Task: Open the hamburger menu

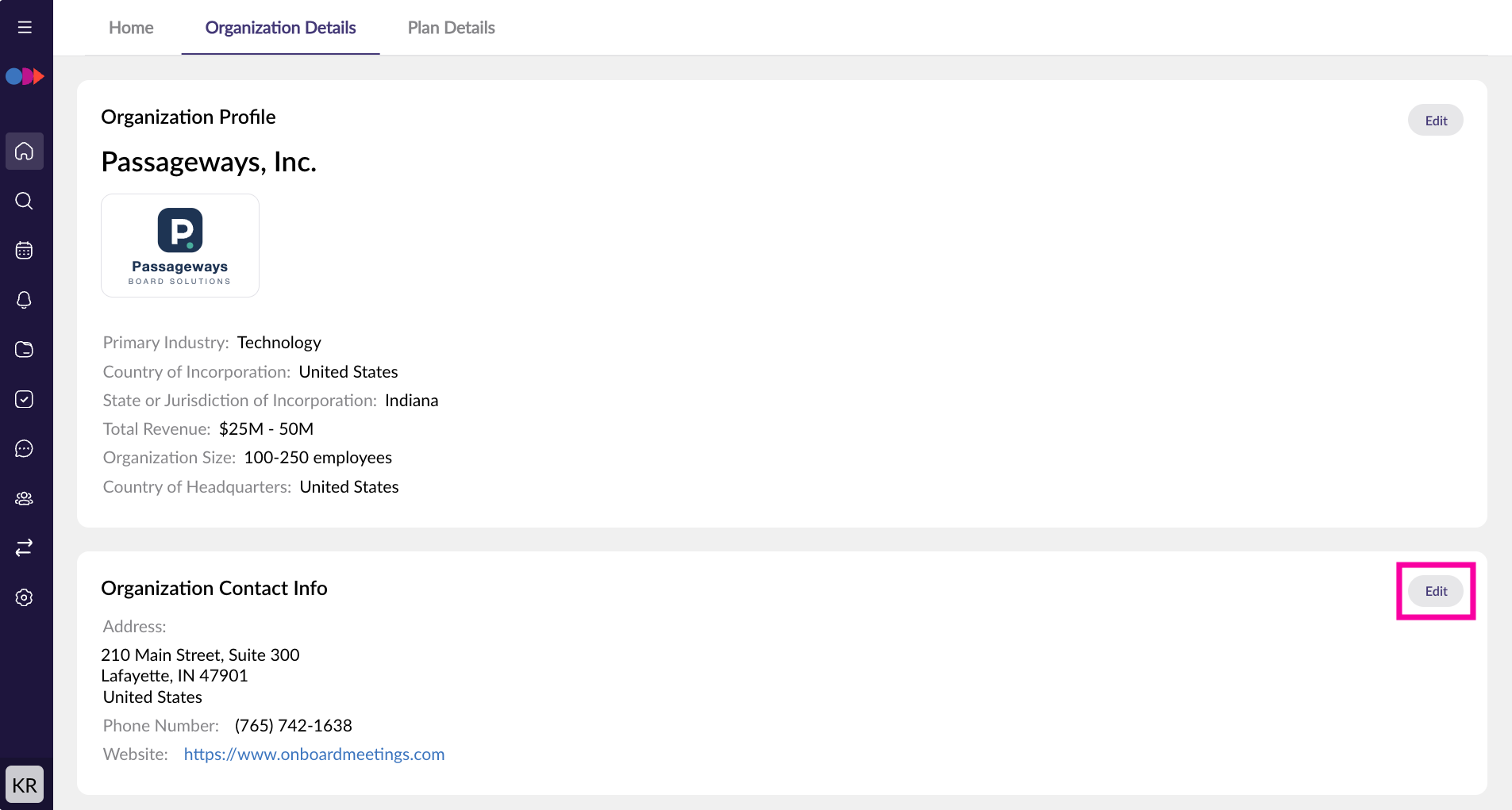Action: pyautogui.click(x=25, y=27)
